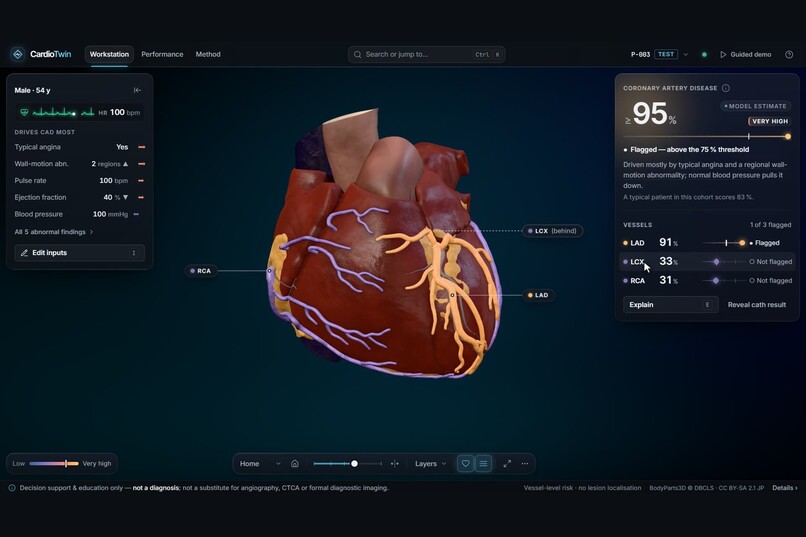Click the Low to Very high risk legend bar
This screenshot has height=537, width=806.
coord(54,464)
